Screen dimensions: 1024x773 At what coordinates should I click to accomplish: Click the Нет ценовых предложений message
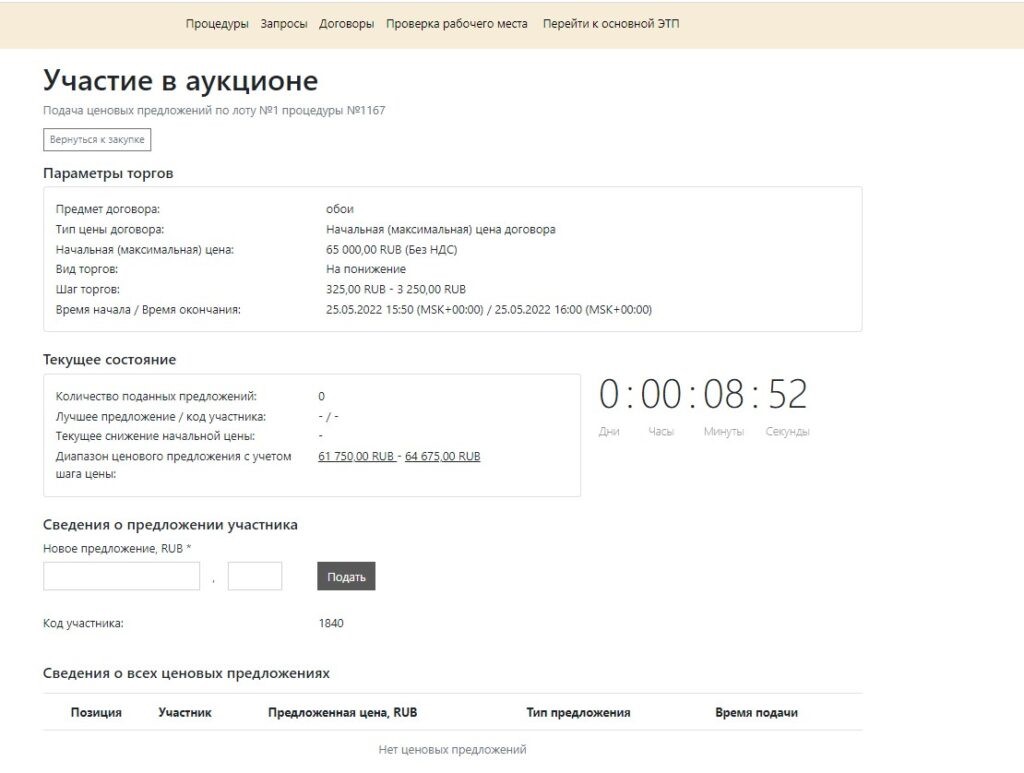click(x=452, y=750)
